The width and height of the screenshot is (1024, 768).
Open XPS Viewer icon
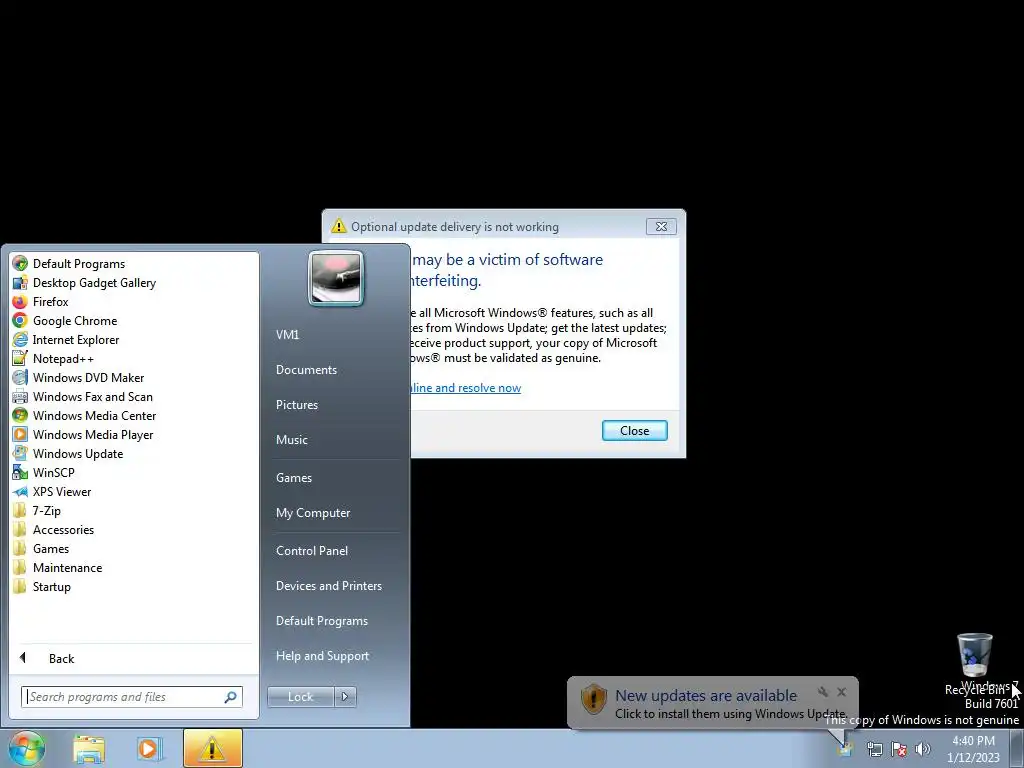click(20, 492)
